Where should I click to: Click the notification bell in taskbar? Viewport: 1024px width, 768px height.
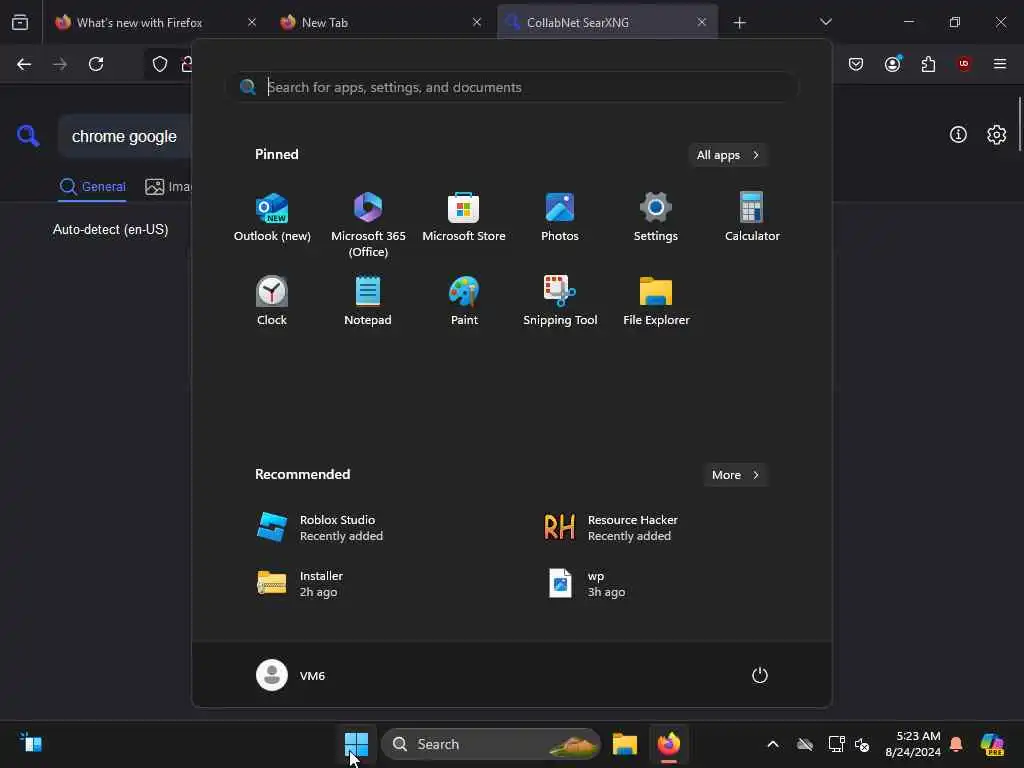[956, 744]
